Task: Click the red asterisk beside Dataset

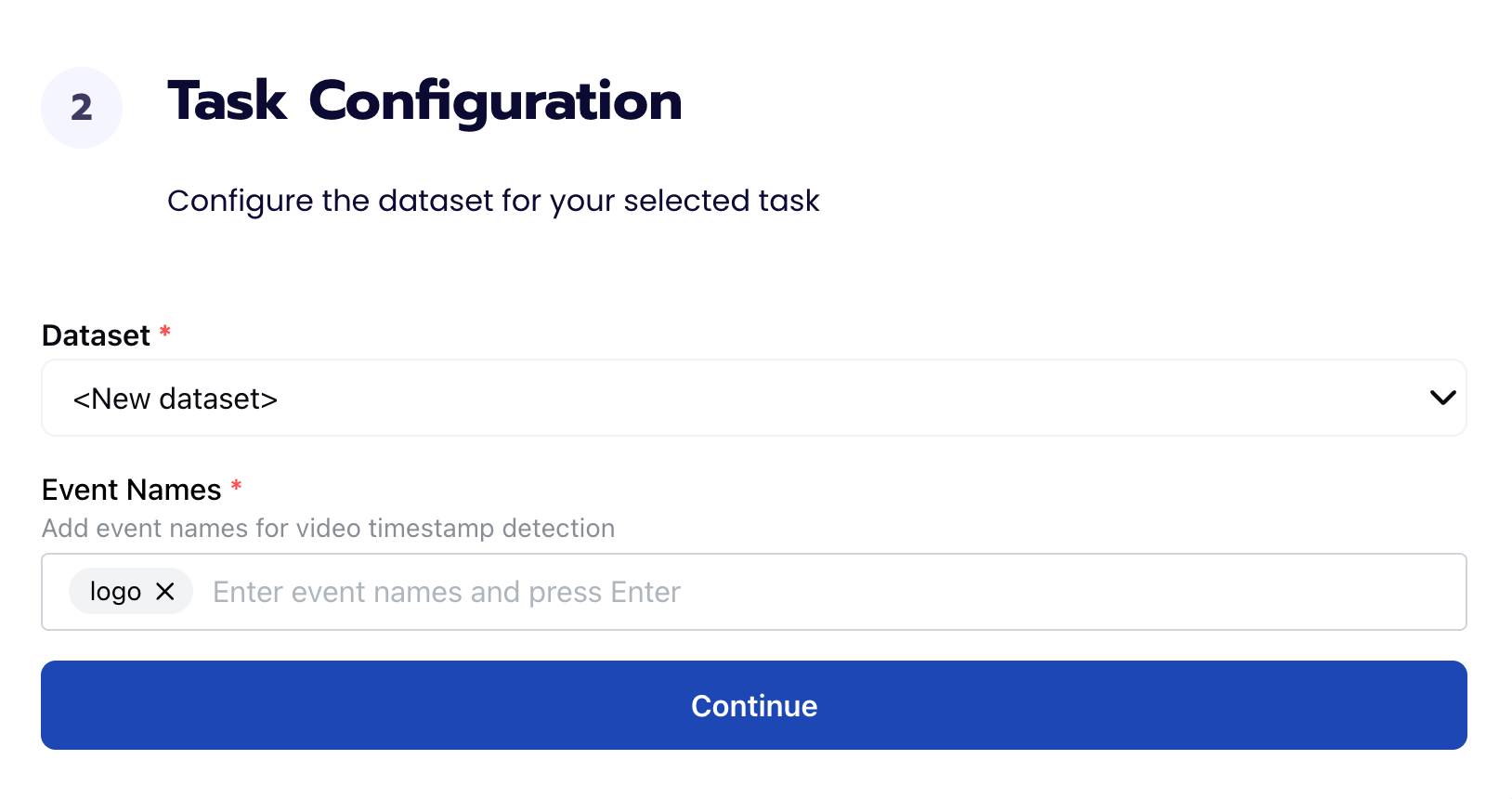Action: coord(165,332)
